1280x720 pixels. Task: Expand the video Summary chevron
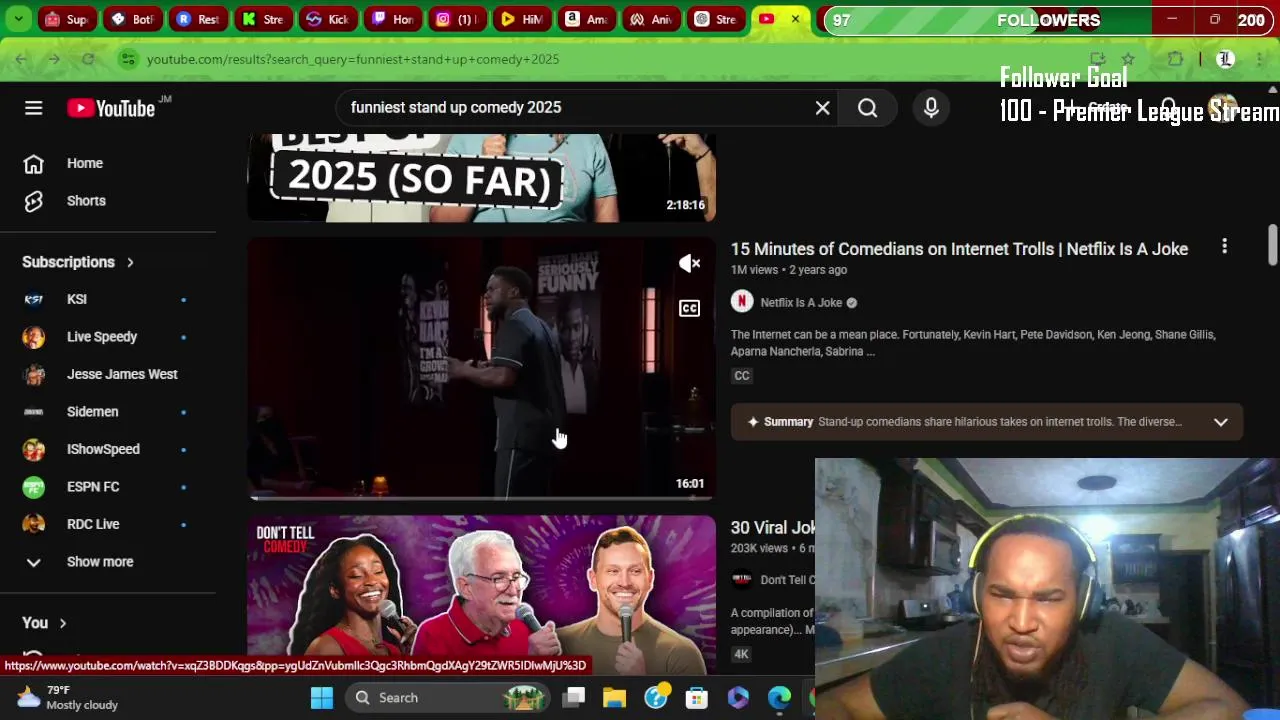[x=1220, y=422]
